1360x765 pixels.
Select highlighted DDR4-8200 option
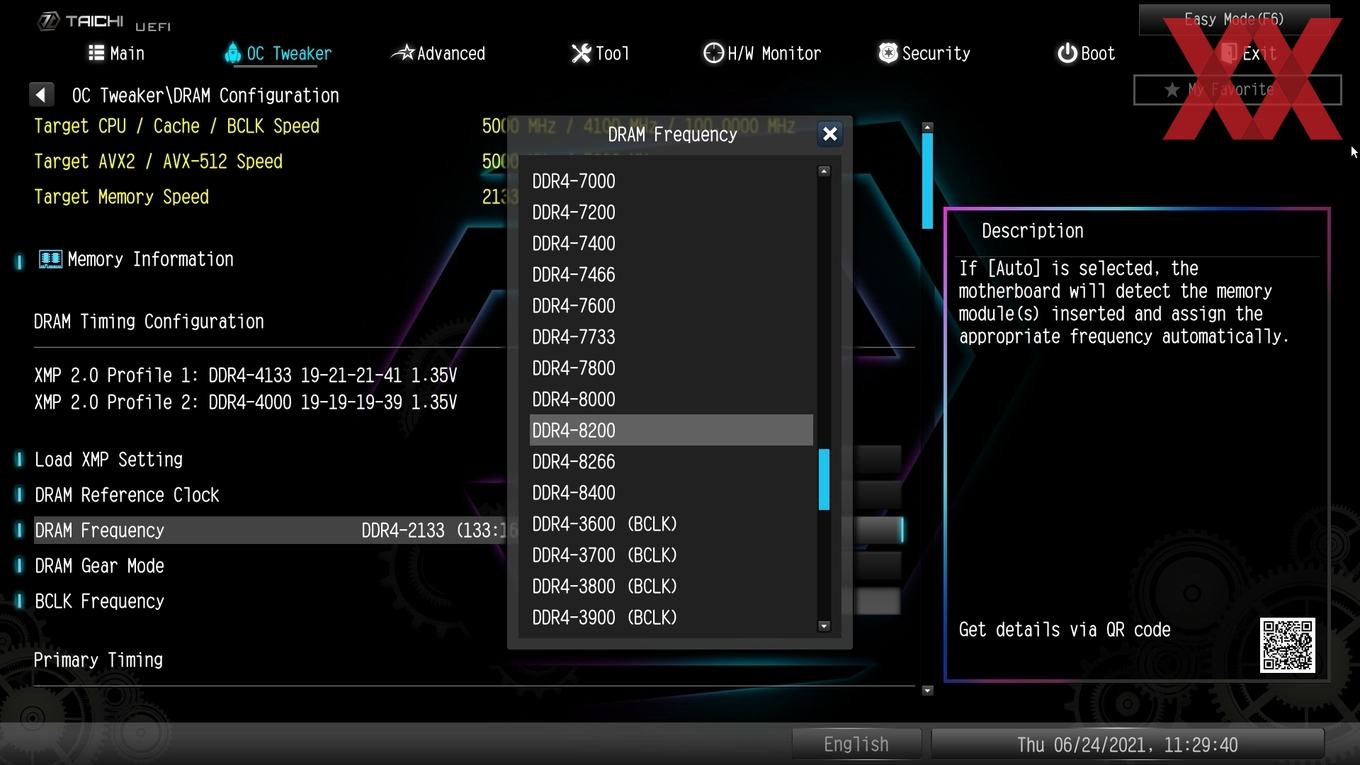[x=671, y=430]
